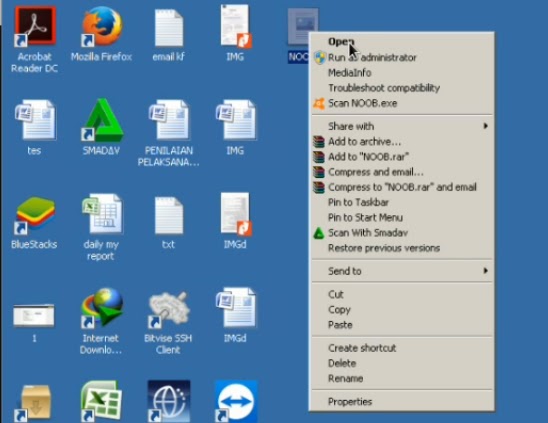Viewport: 548px width, 423px height.
Task: Select the TeamViewer shortcut icon
Action: (236, 401)
